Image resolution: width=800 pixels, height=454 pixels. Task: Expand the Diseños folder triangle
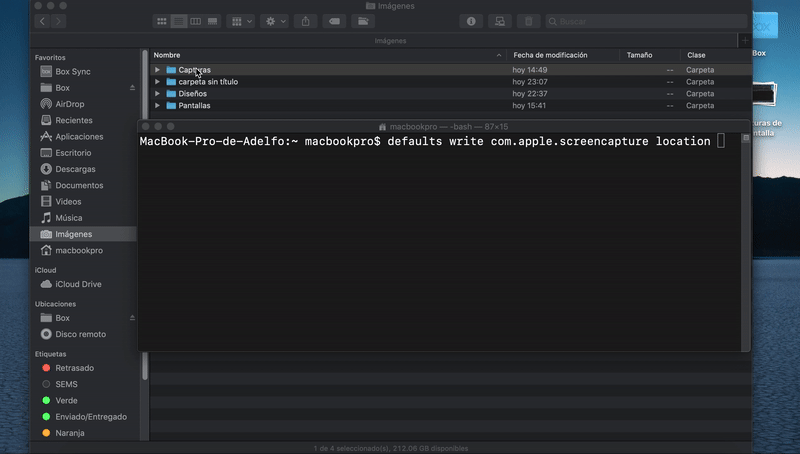(x=157, y=93)
